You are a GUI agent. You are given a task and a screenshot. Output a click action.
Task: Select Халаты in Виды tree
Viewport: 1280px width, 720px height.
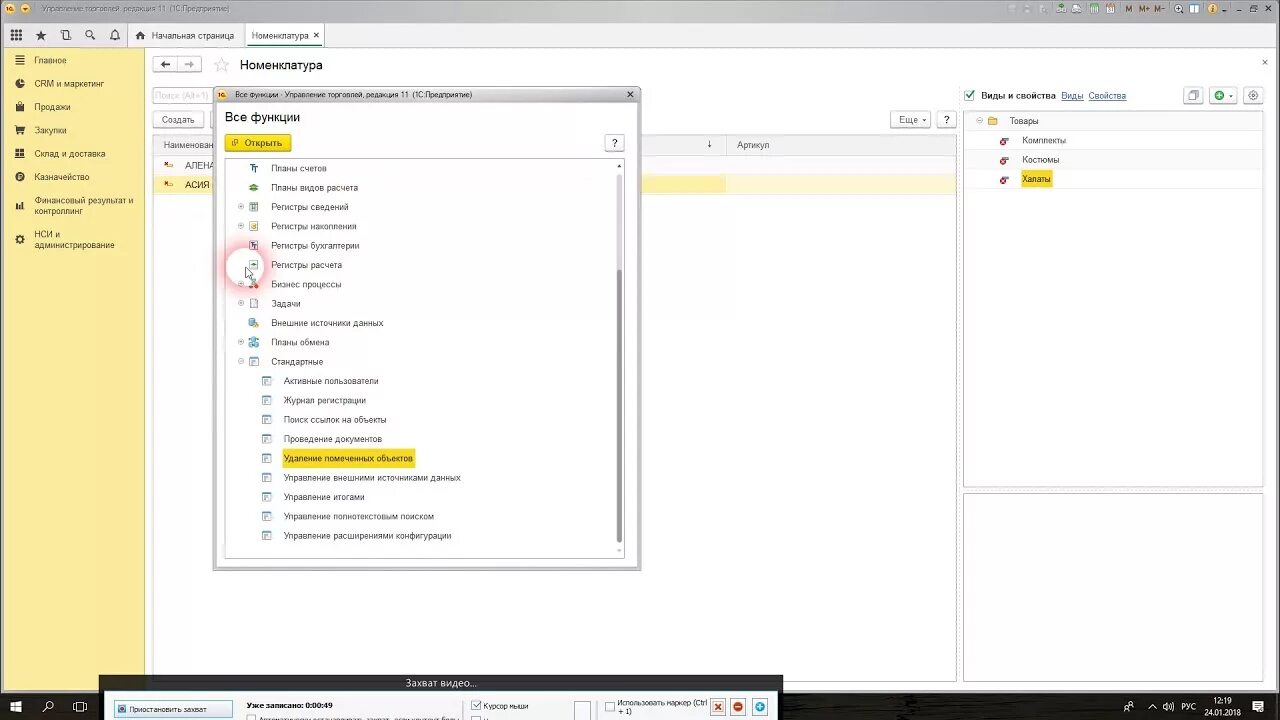click(1036, 179)
